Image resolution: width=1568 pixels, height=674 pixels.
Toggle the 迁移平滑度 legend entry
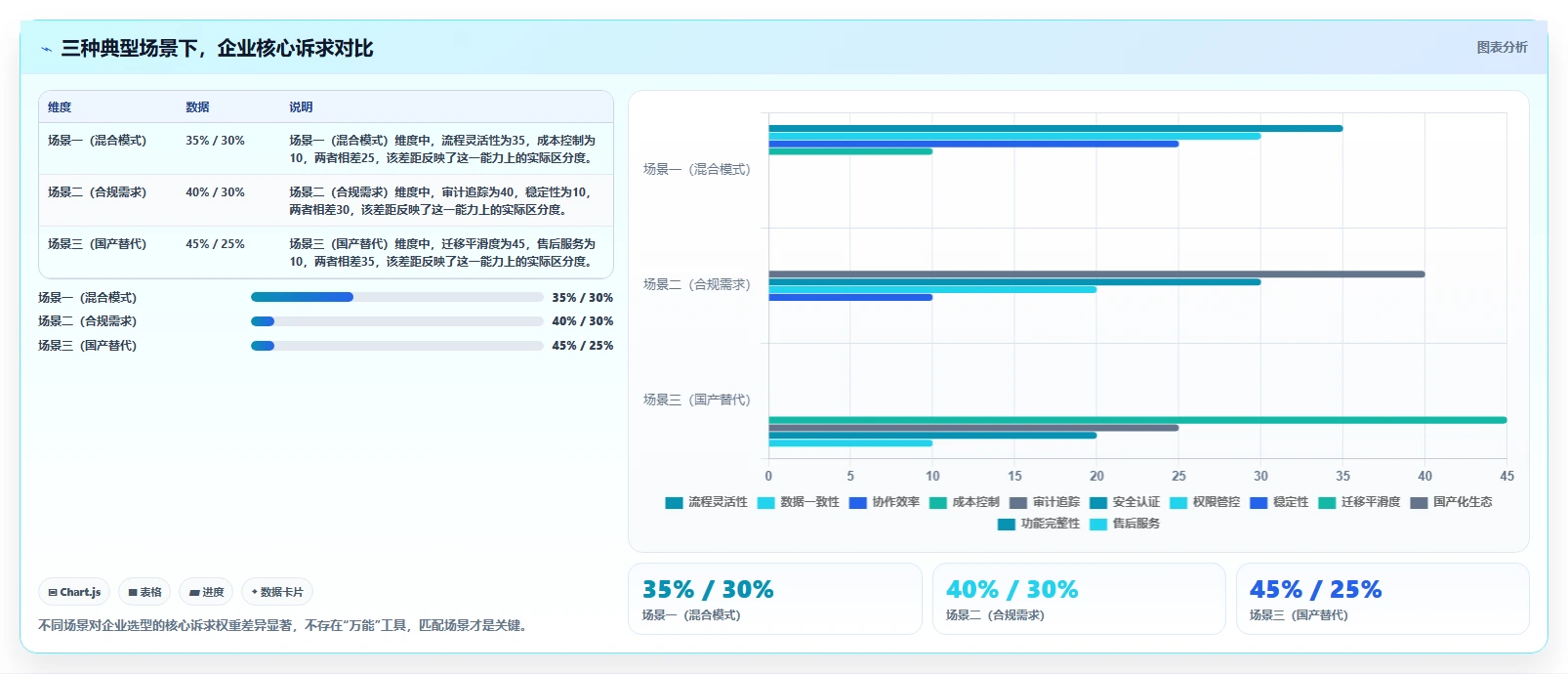(x=1359, y=502)
